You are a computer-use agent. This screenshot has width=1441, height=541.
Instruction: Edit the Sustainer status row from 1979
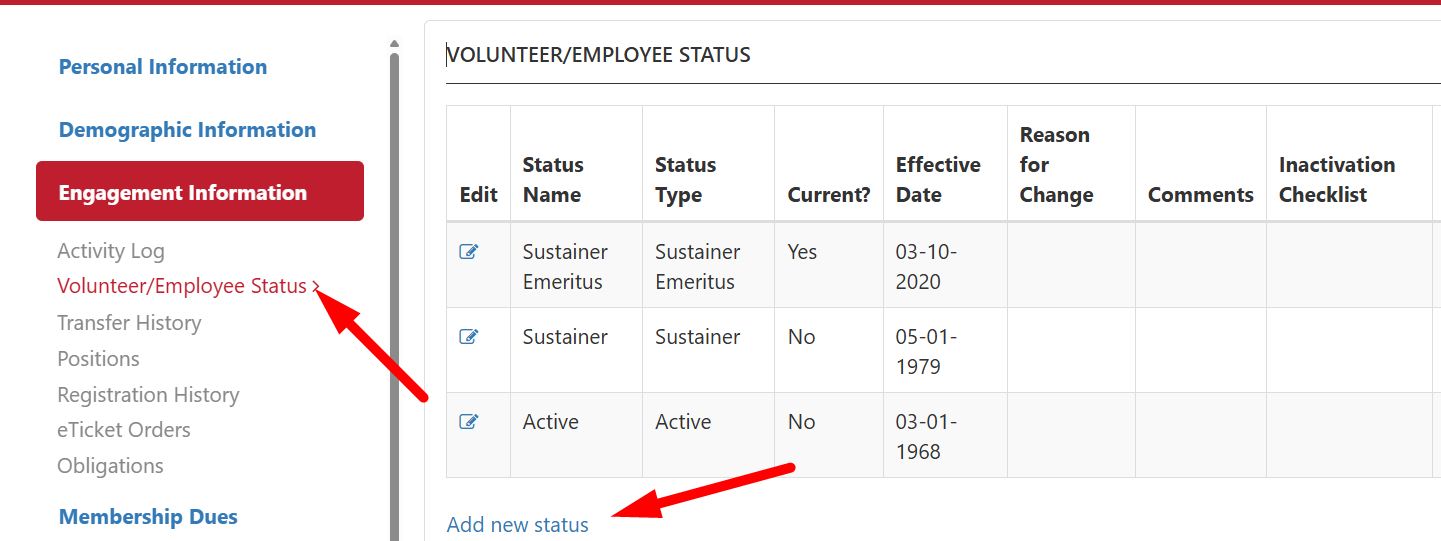tap(468, 337)
